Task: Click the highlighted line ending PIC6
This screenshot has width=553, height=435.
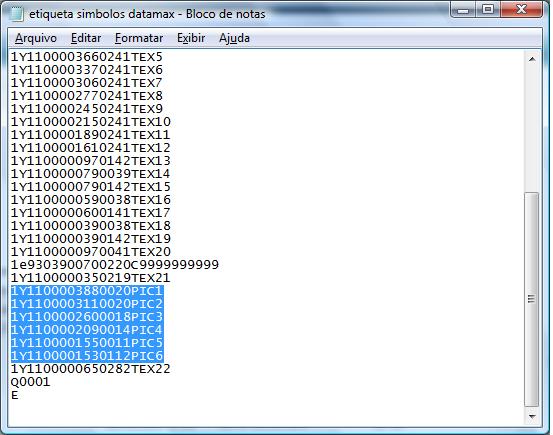Action: click(87, 356)
